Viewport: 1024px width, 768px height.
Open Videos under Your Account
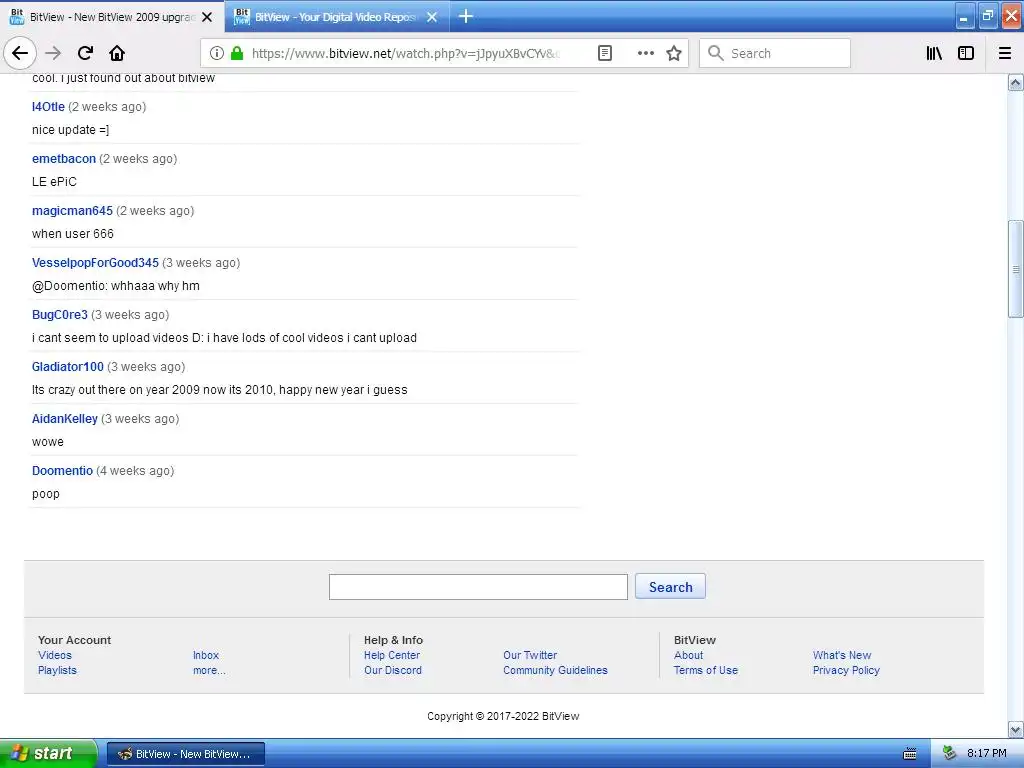click(55, 655)
